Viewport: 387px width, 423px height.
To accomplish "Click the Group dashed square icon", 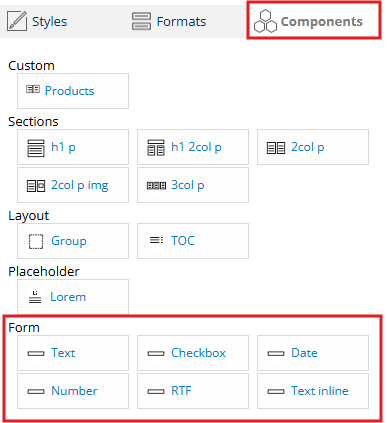I will pyautogui.click(x=36, y=242).
